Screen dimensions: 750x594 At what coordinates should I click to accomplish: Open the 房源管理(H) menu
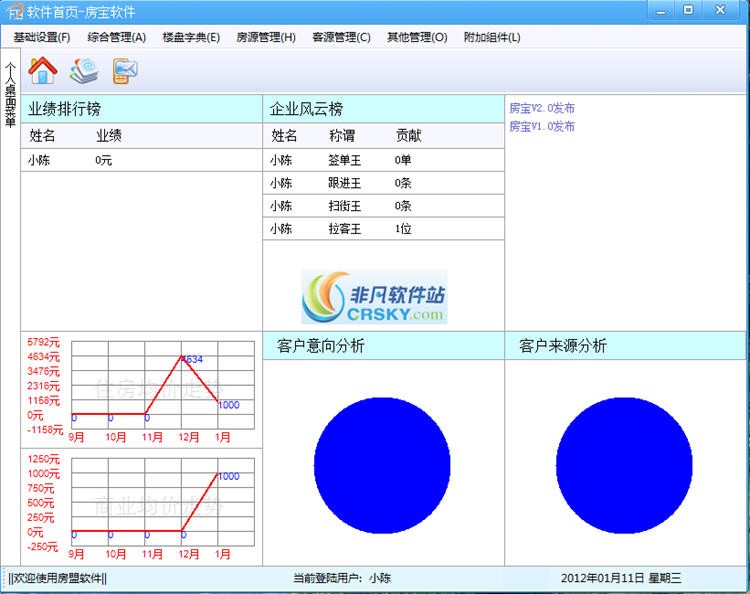point(266,37)
